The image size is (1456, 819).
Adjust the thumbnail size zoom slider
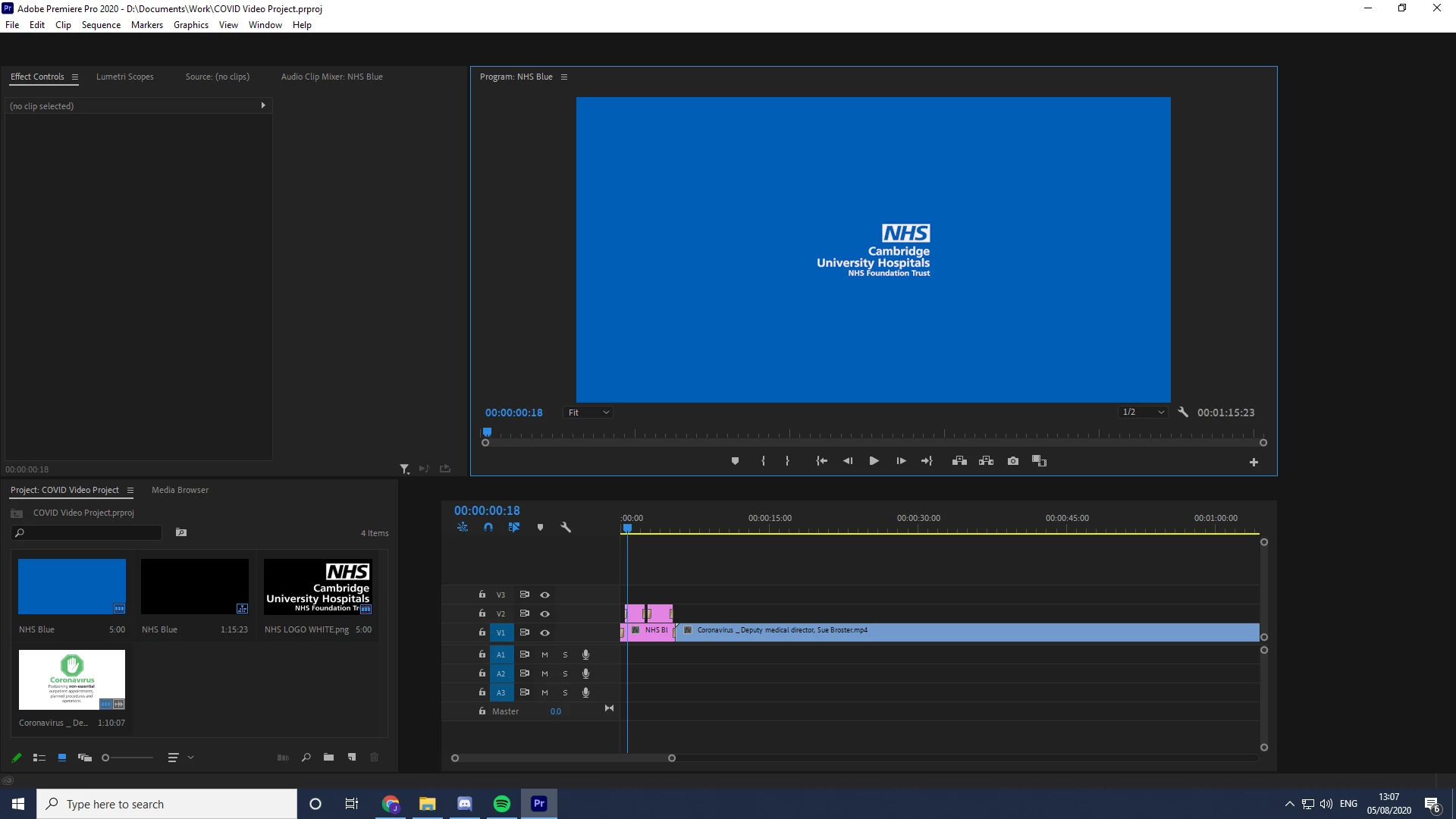pos(106,758)
